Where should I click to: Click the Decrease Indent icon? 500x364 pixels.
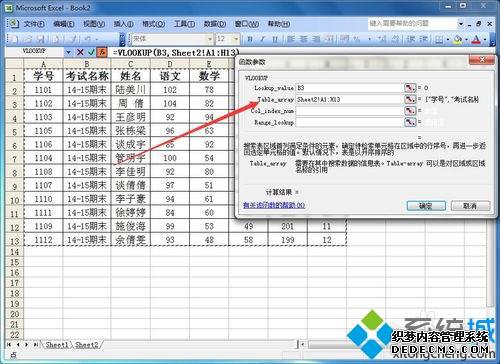tap(411, 39)
